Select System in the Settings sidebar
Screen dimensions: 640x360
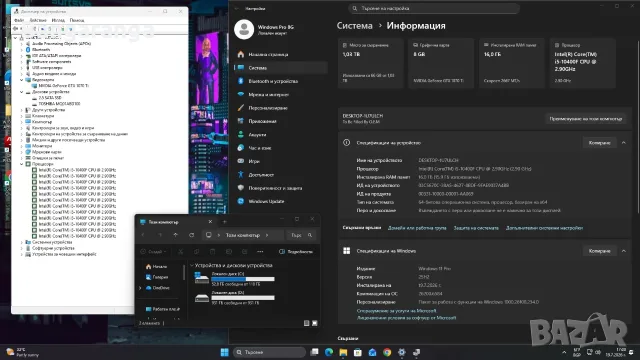pos(281,68)
